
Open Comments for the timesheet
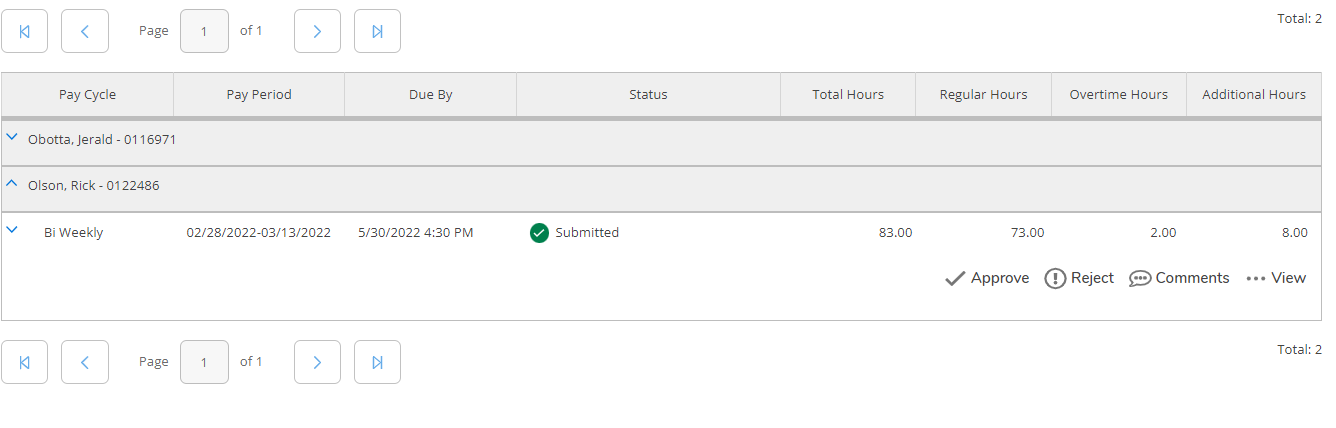click(x=1179, y=278)
